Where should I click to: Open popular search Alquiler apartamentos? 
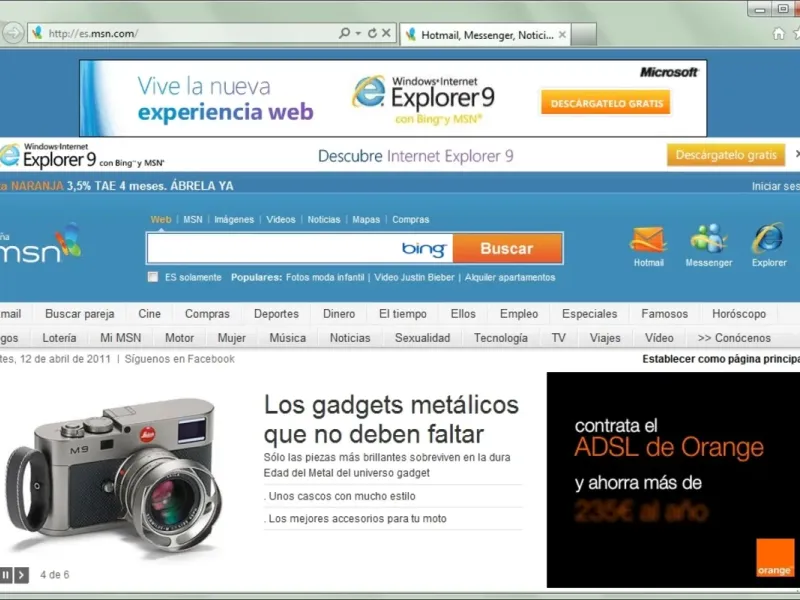(510, 277)
